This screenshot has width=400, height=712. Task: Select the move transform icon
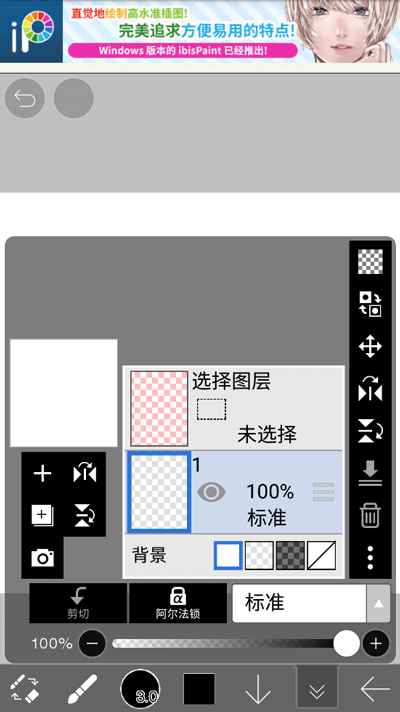pos(370,346)
